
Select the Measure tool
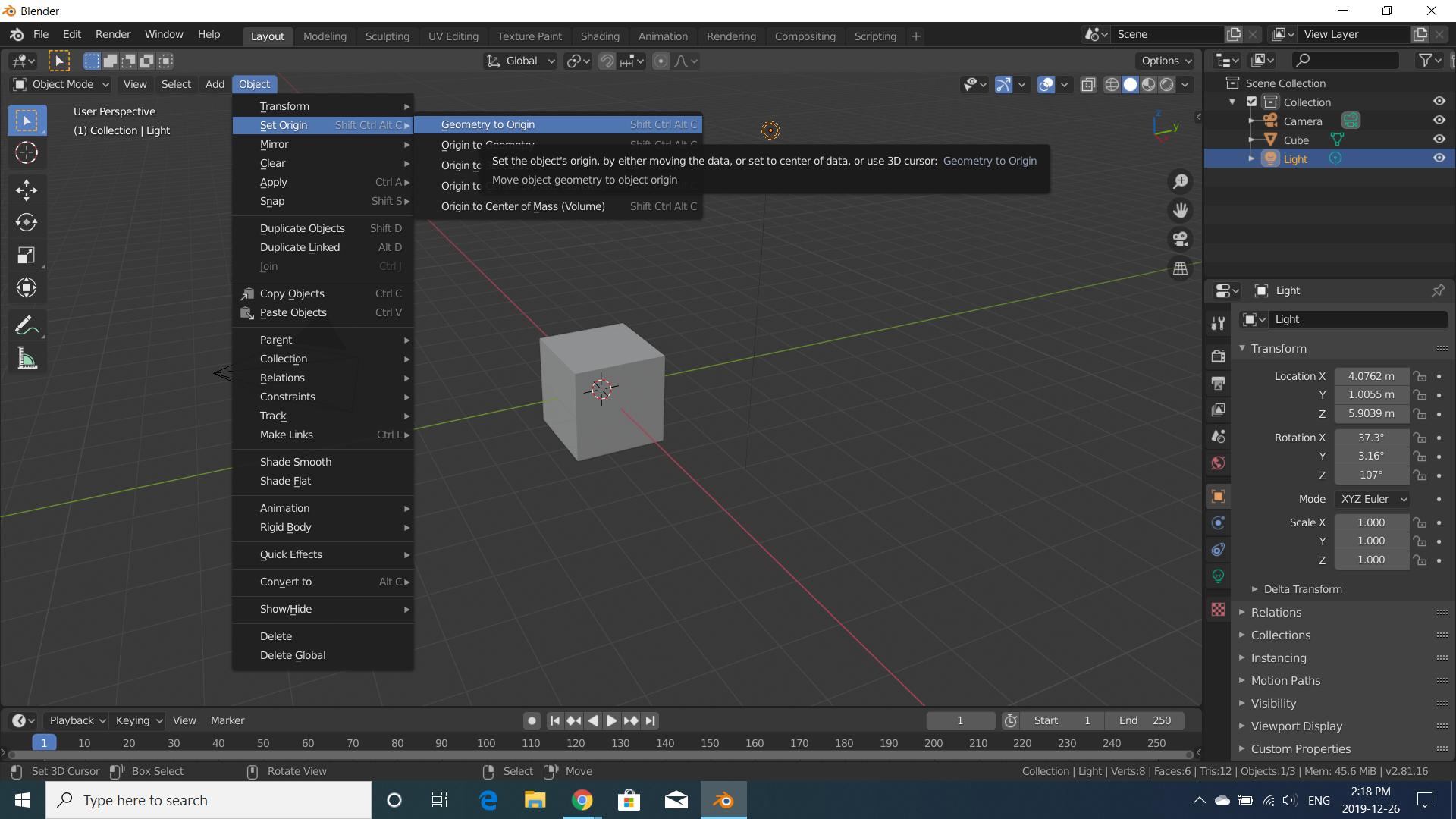click(27, 359)
